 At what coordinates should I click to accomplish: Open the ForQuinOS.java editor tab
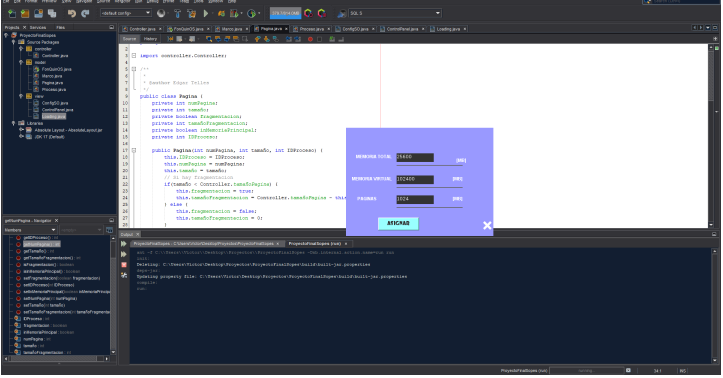(188, 29)
